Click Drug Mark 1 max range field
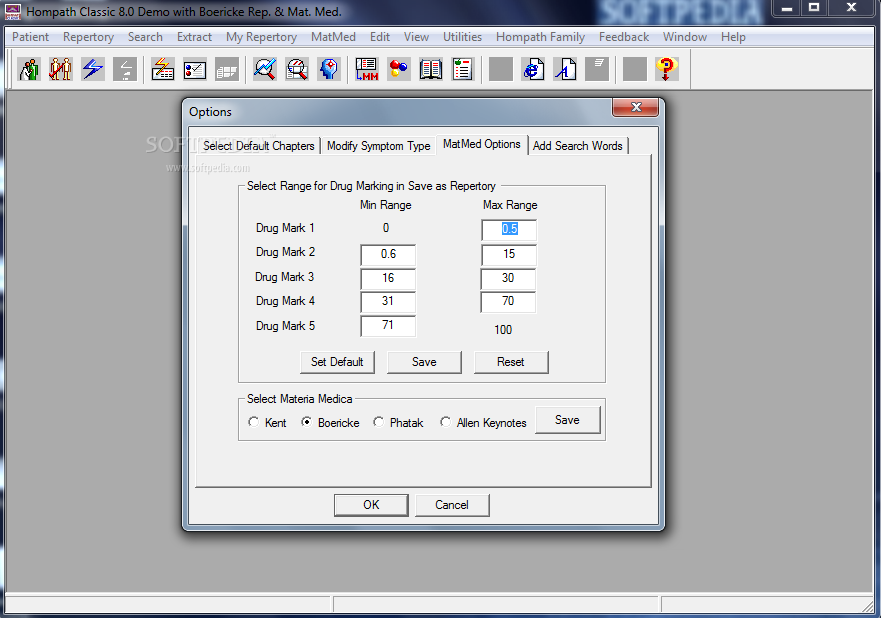This screenshot has height=618, width=881. point(509,230)
